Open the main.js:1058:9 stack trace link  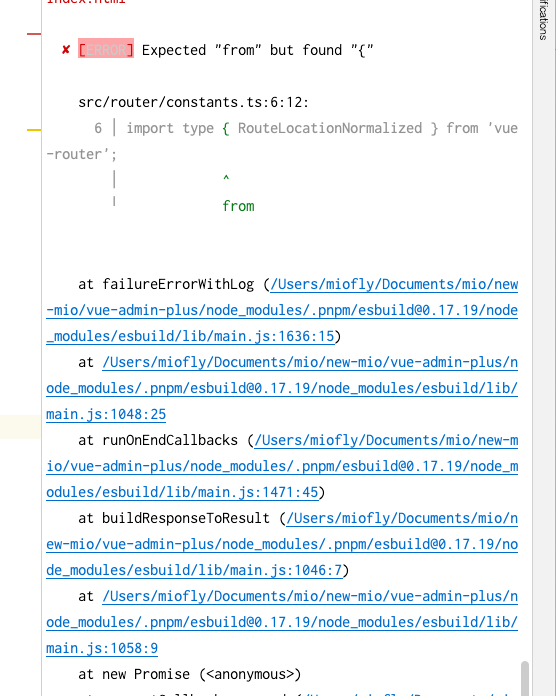coord(282,622)
